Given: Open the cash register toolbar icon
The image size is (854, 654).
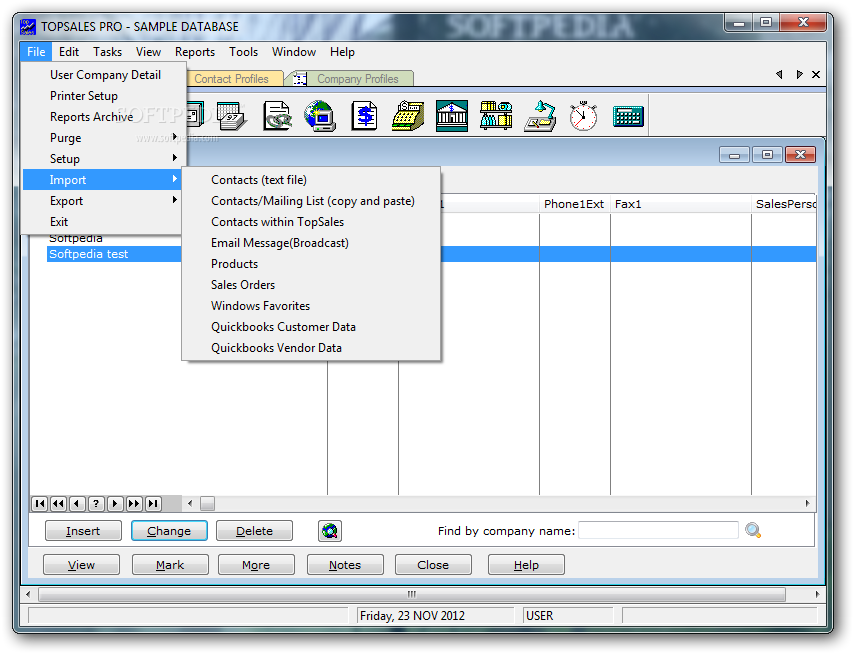Looking at the screenshot, I should [x=408, y=115].
